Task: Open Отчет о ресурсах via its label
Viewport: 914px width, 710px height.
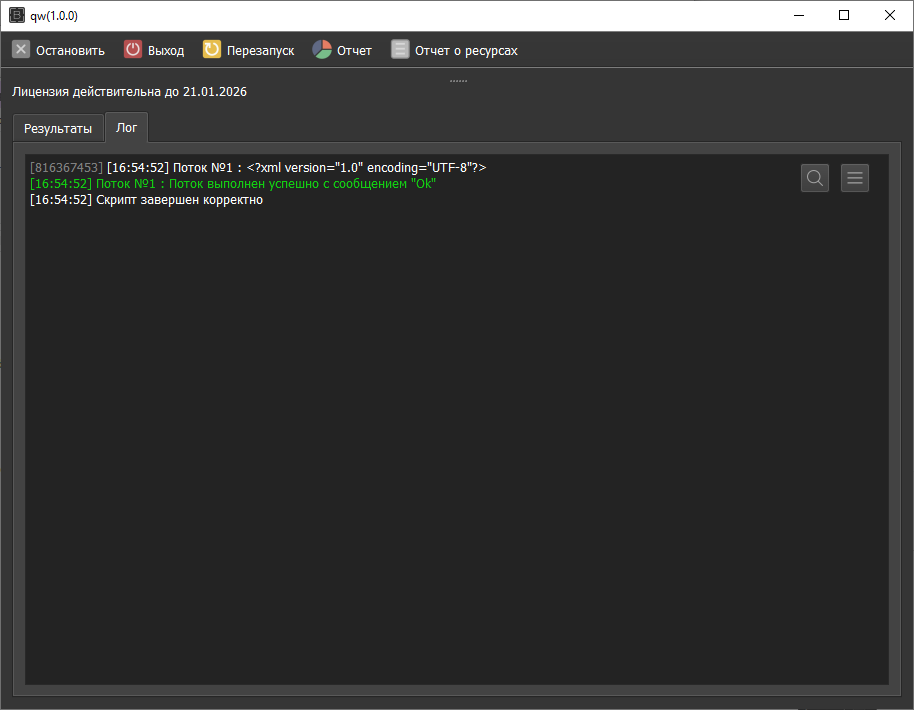Action: pyautogui.click(x=466, y=50)
